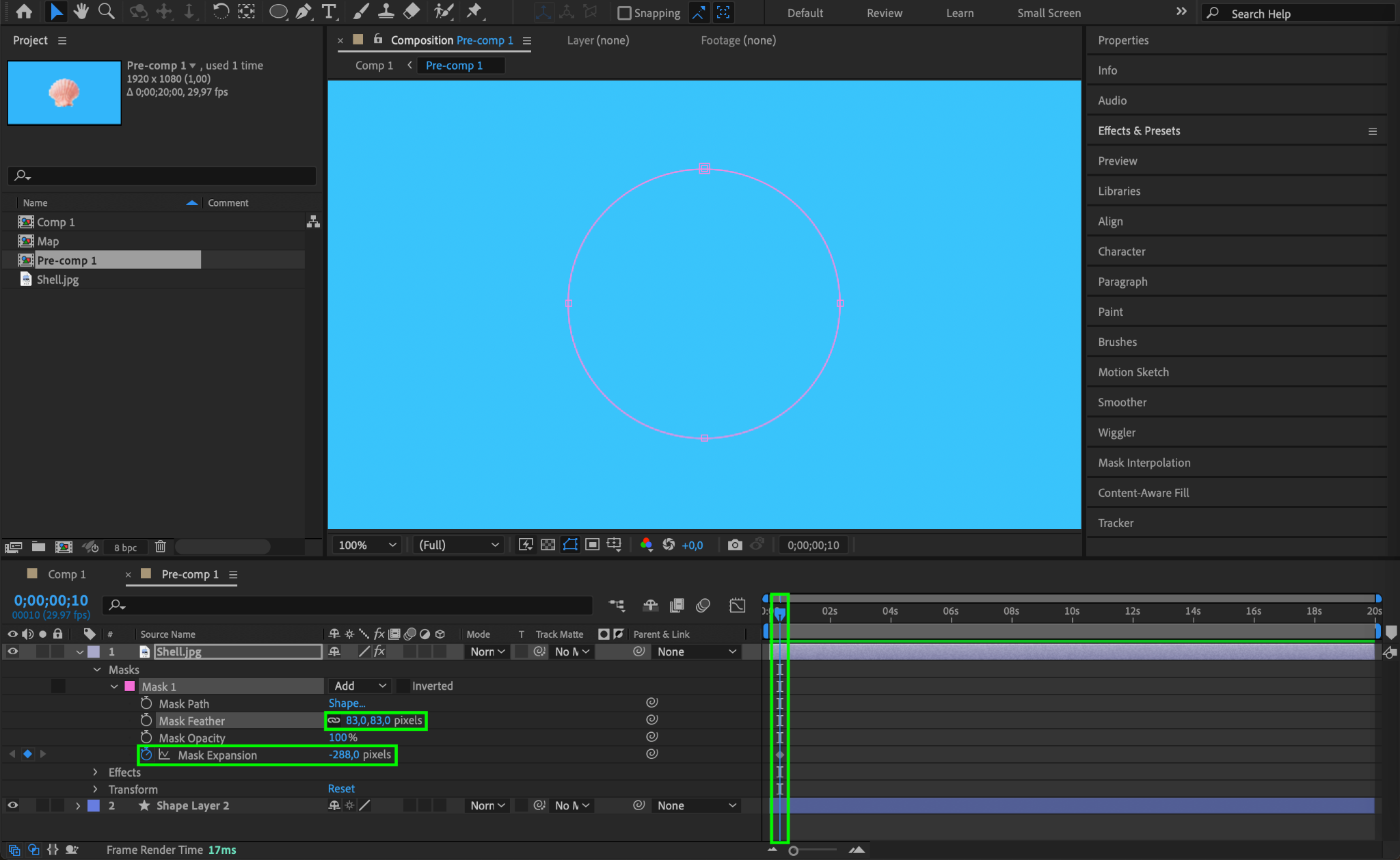Screen dimensions: 1400x860
Task: Select the Hand tool
Action: tap(81, 11)
